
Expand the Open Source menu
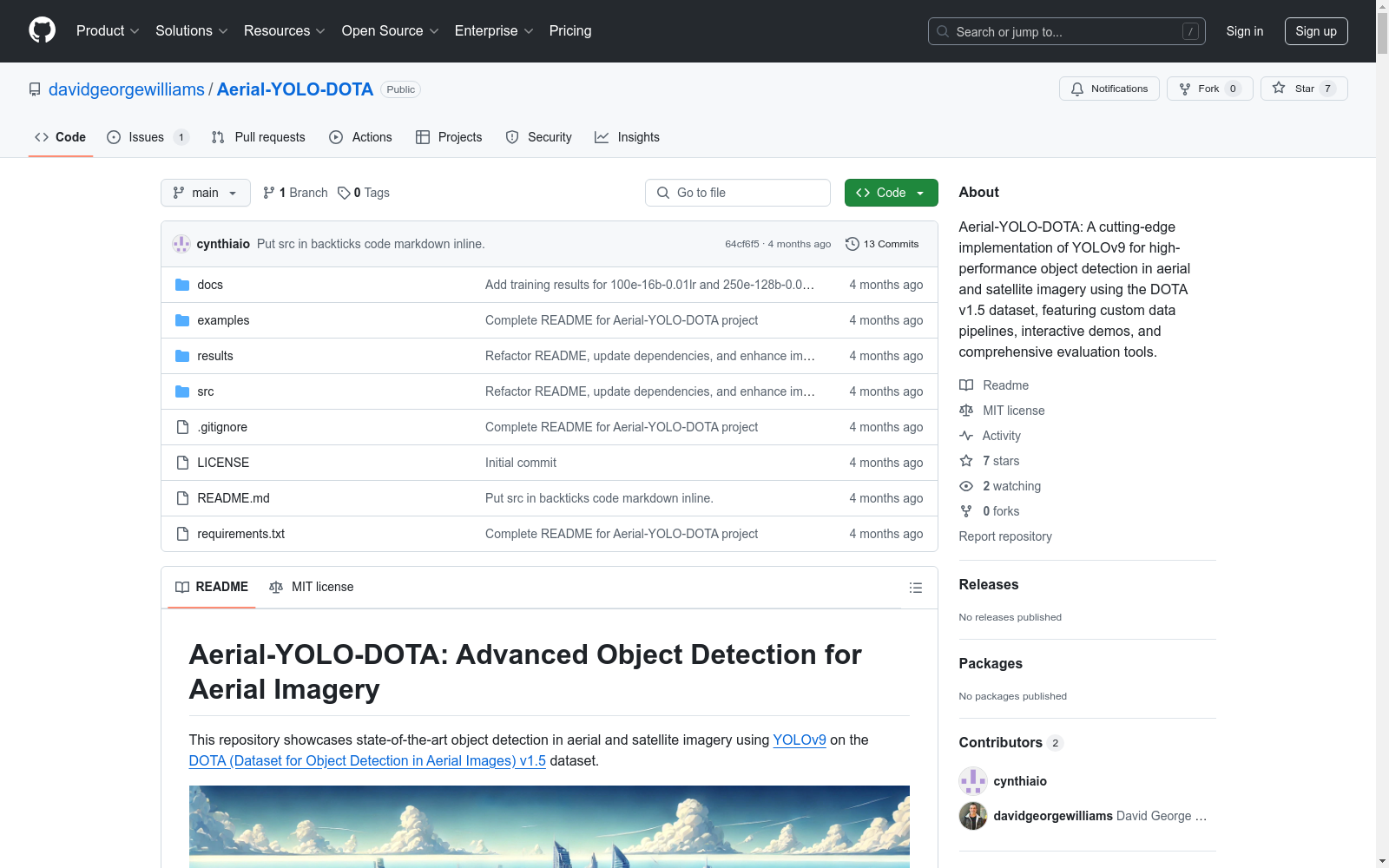[x=391, y=30]
